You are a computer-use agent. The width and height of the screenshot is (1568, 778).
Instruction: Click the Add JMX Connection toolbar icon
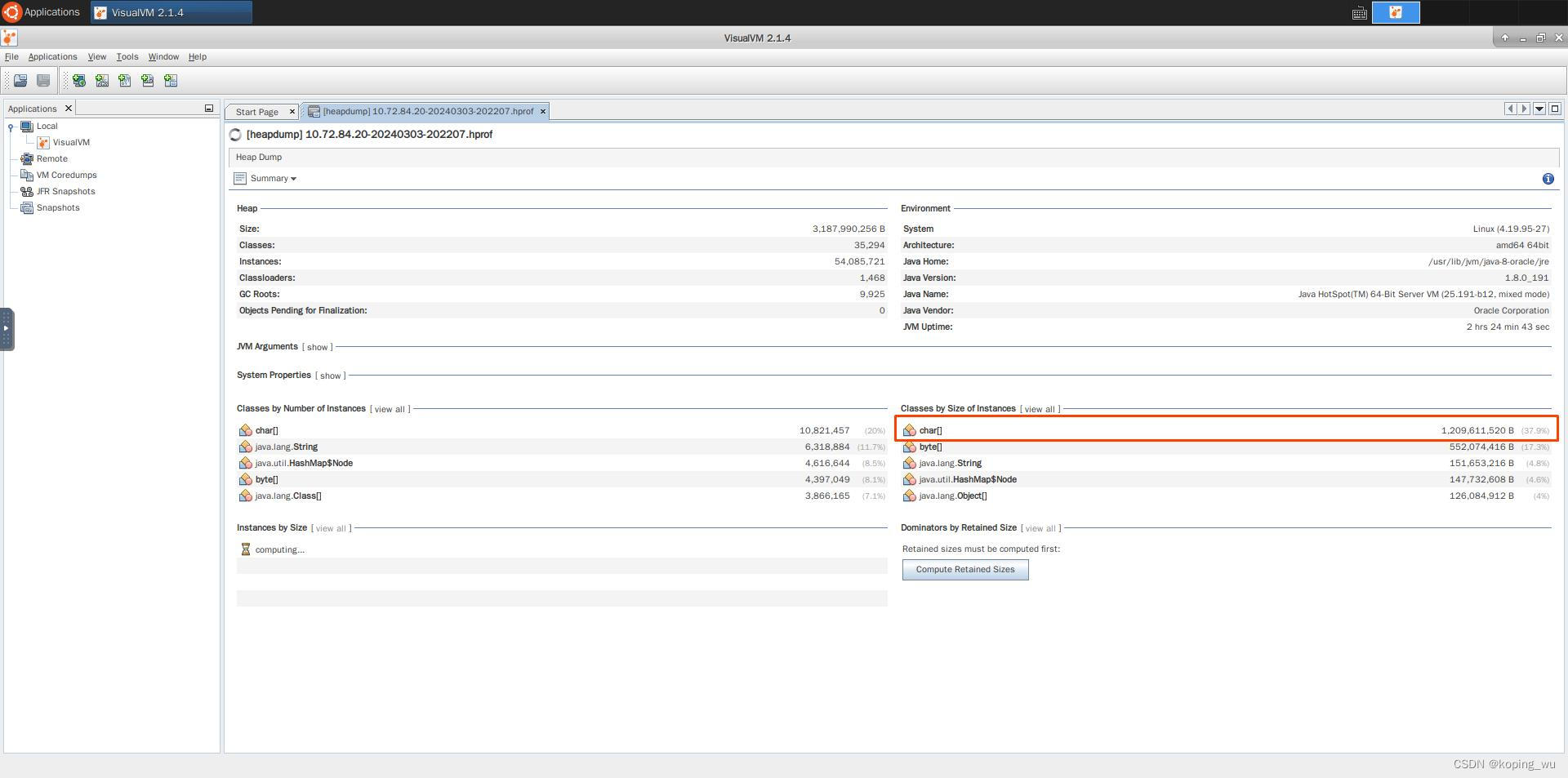pos(102,80)
